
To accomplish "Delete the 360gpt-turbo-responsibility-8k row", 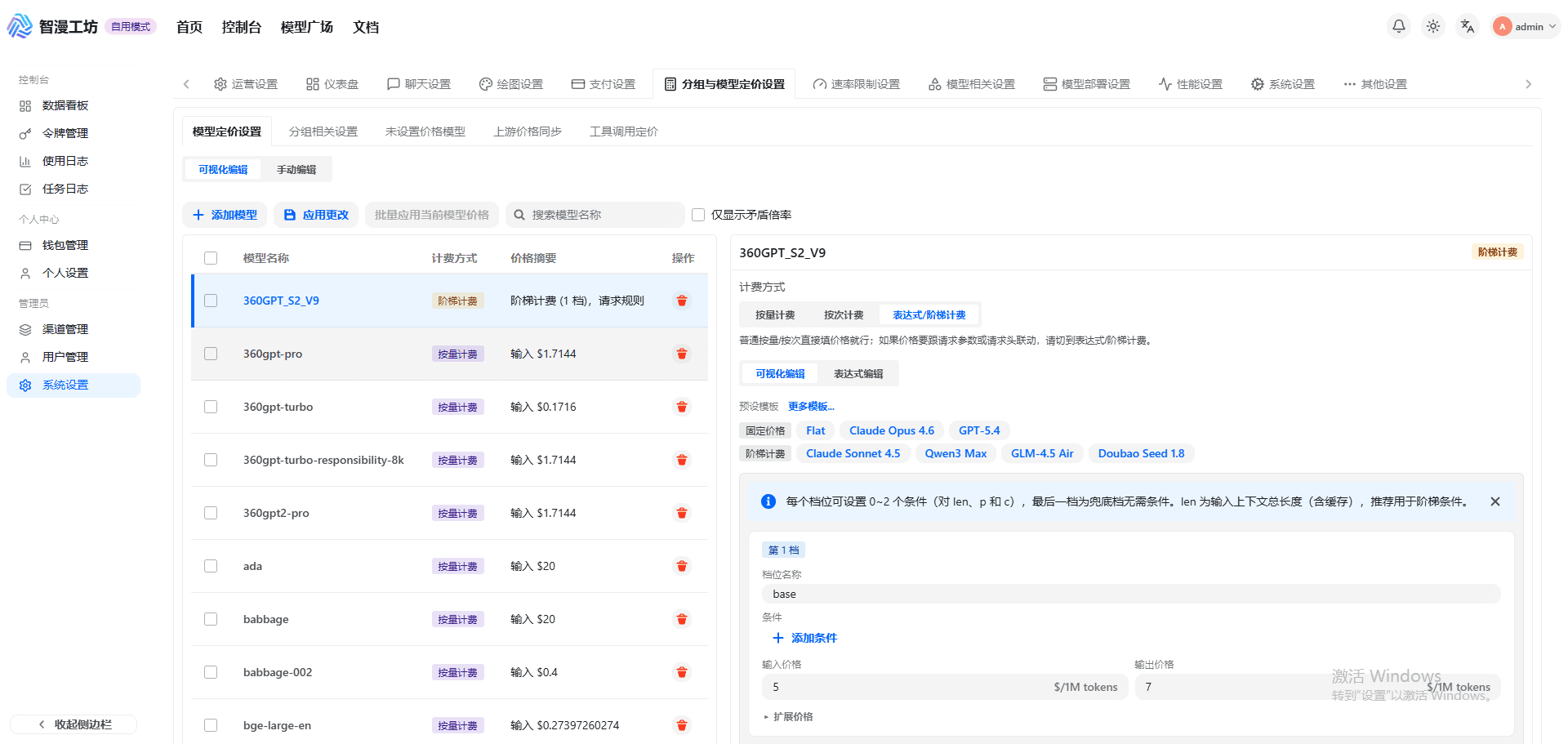I will 681,460.
